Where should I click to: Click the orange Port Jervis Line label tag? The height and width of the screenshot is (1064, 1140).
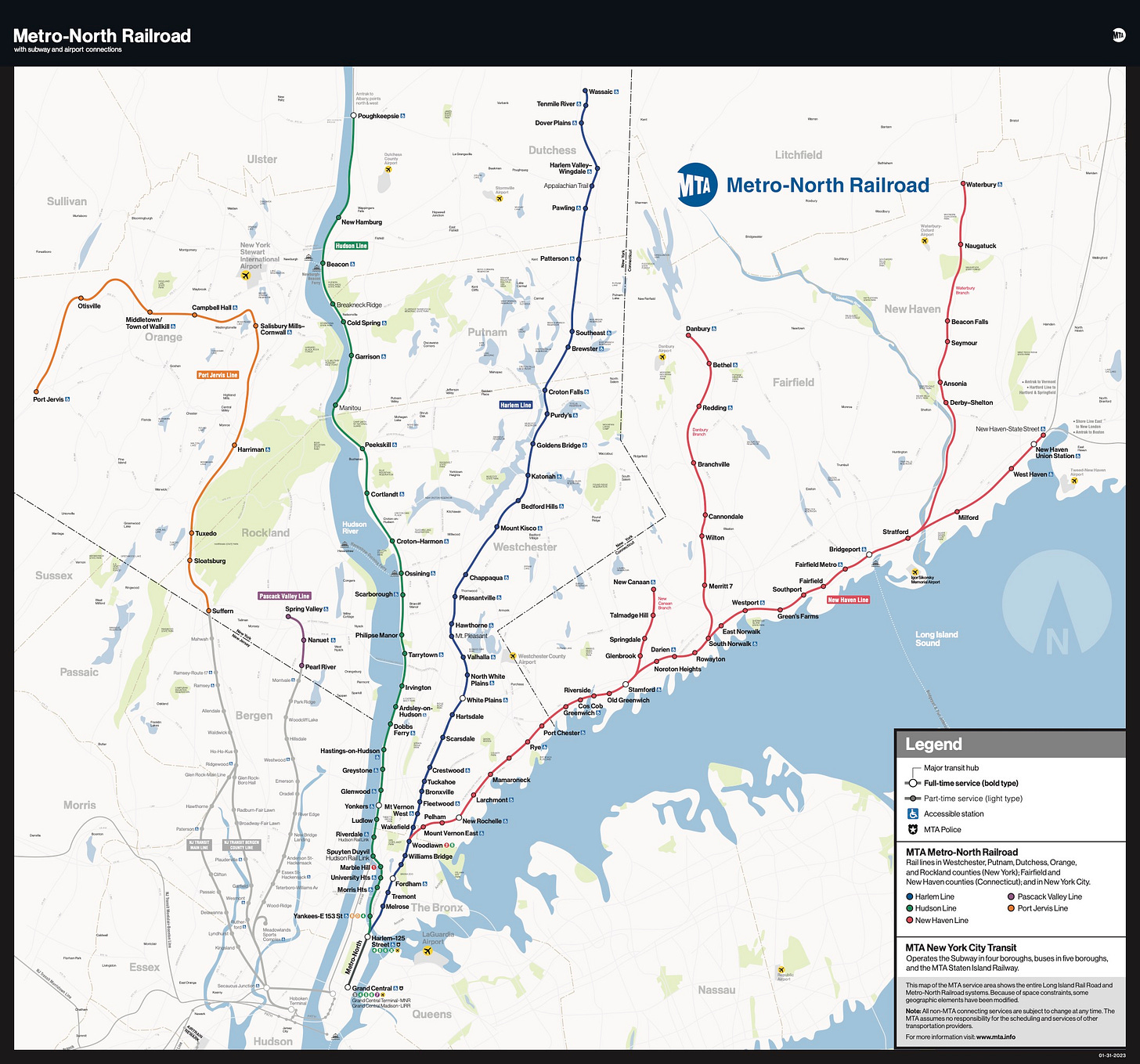click(x=218, y=375)
